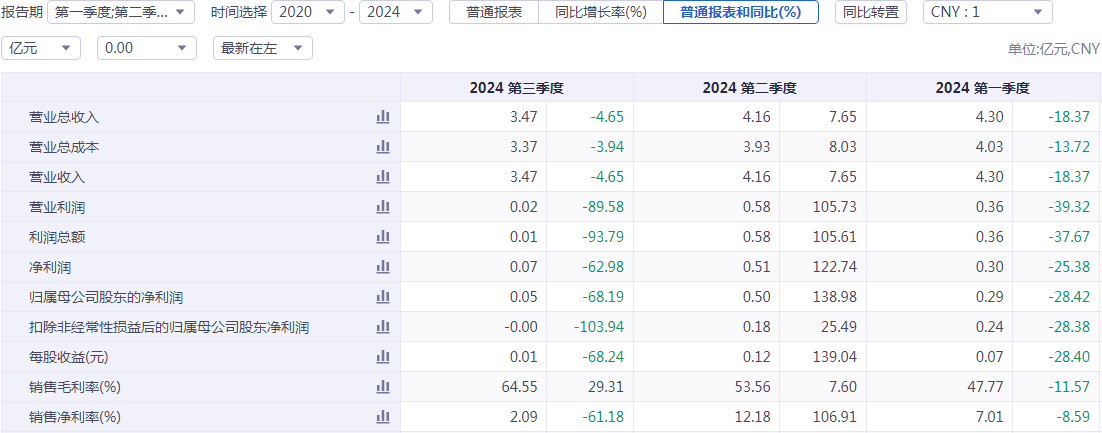Open the 0.00 decimal format dropdown
1102x433 pixels.
coord(146,48)
